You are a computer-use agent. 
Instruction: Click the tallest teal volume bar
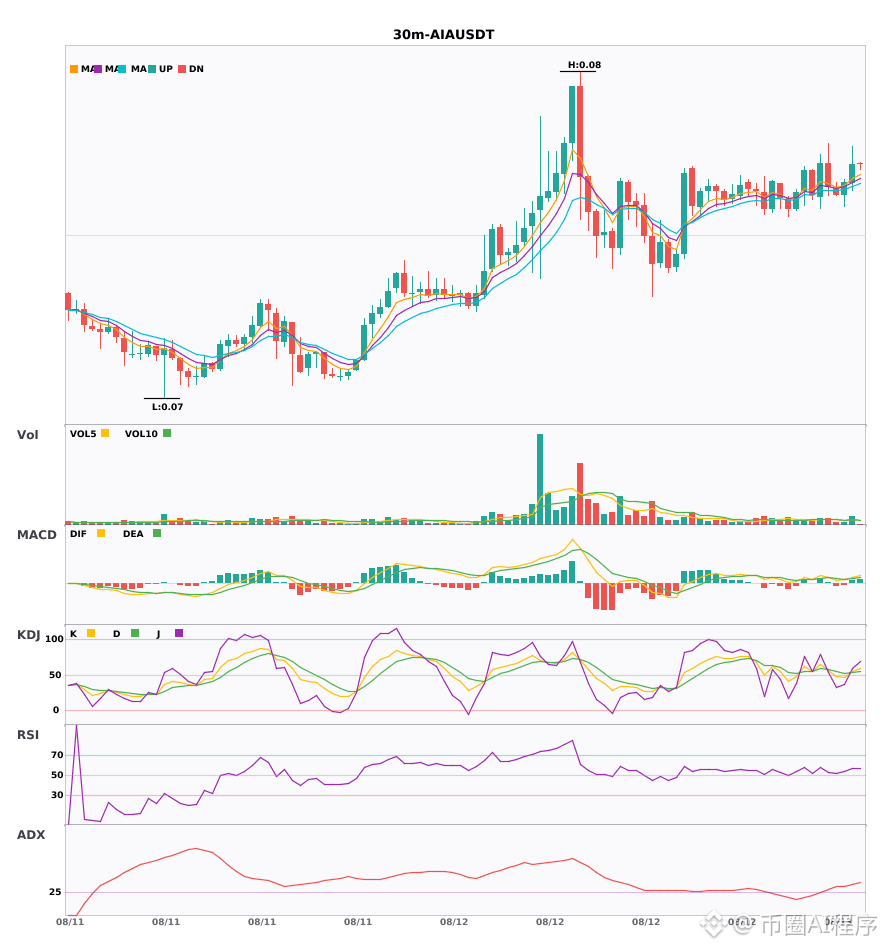pos(540,479)
